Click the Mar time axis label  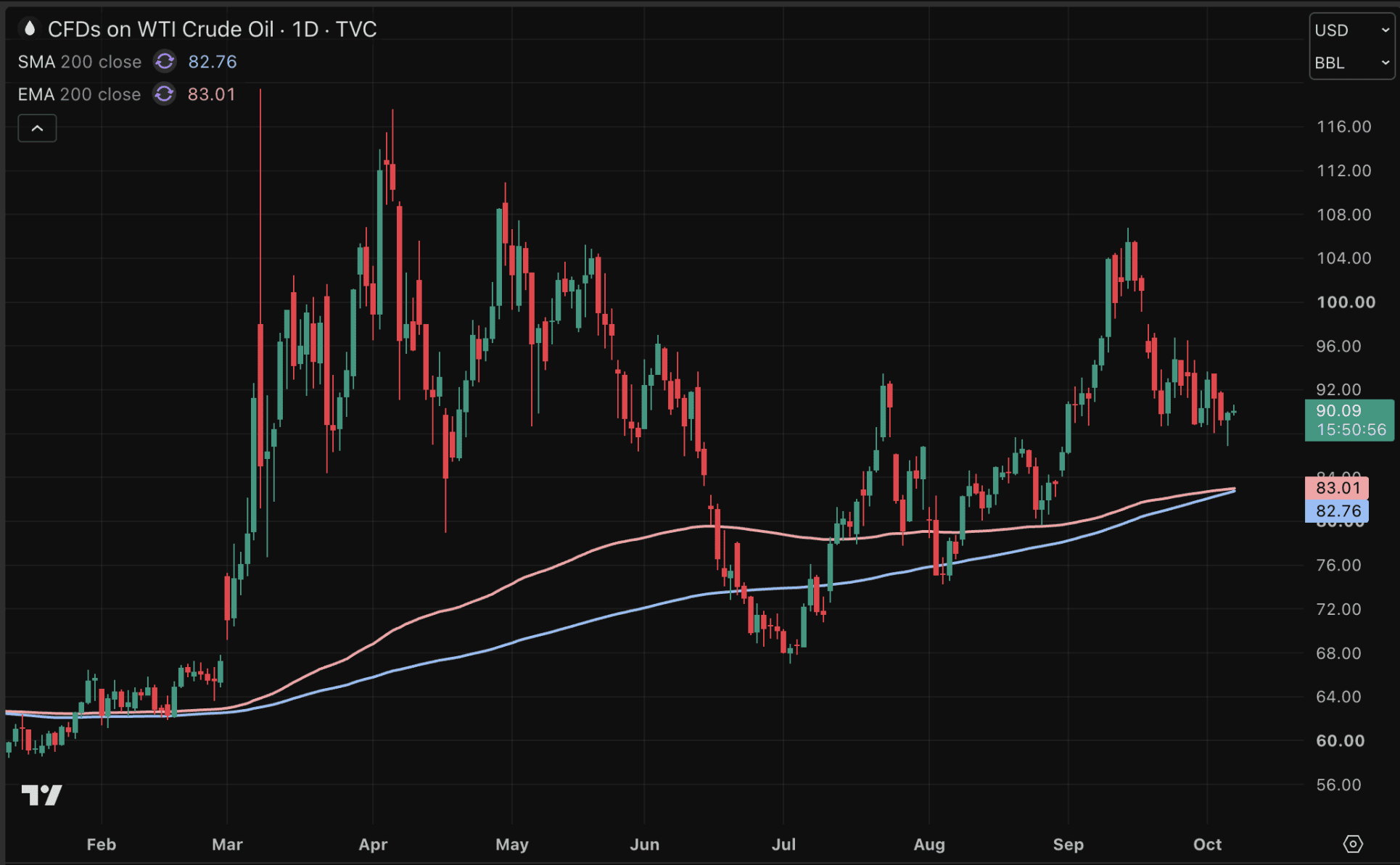point(227,845)
